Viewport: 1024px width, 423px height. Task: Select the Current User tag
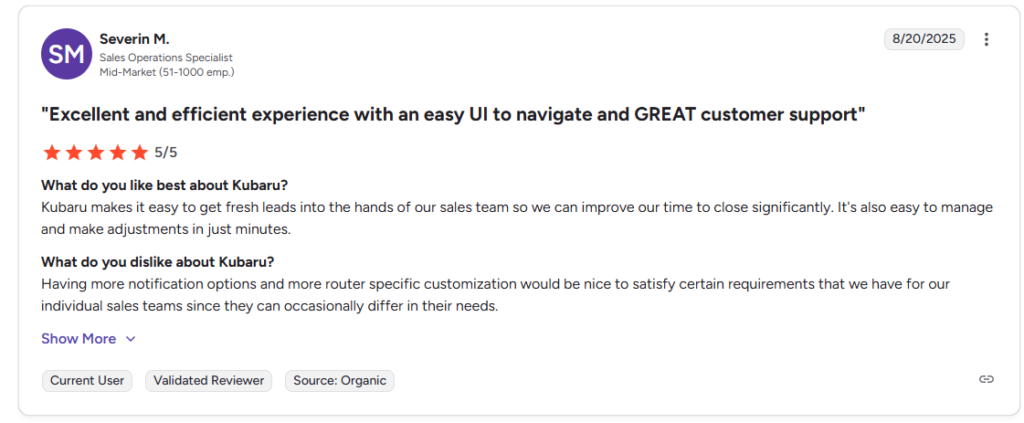point(87,380)
